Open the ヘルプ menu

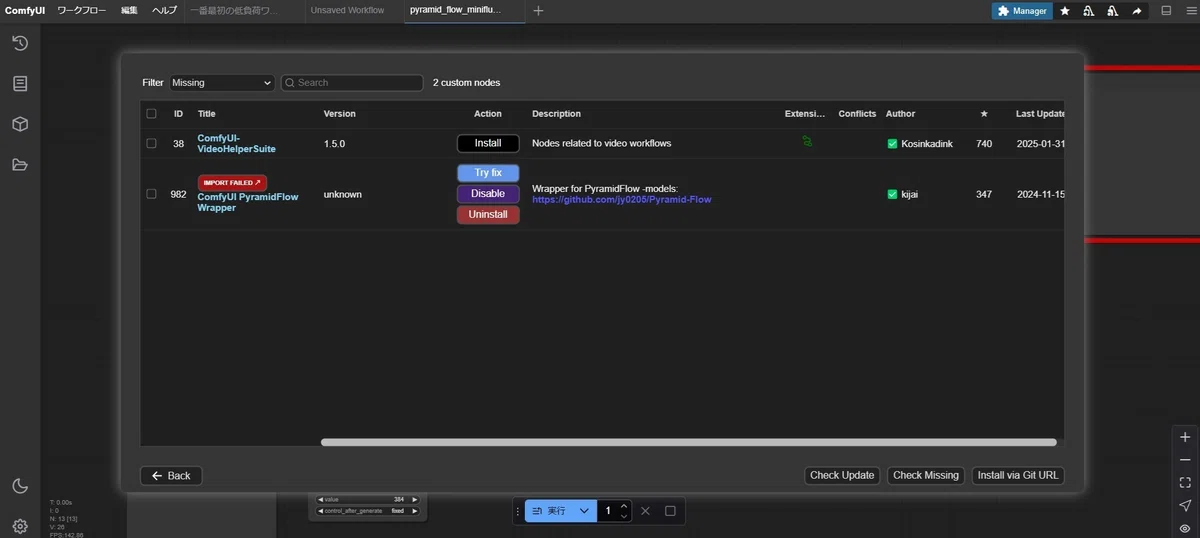click(x=165, y=11)
